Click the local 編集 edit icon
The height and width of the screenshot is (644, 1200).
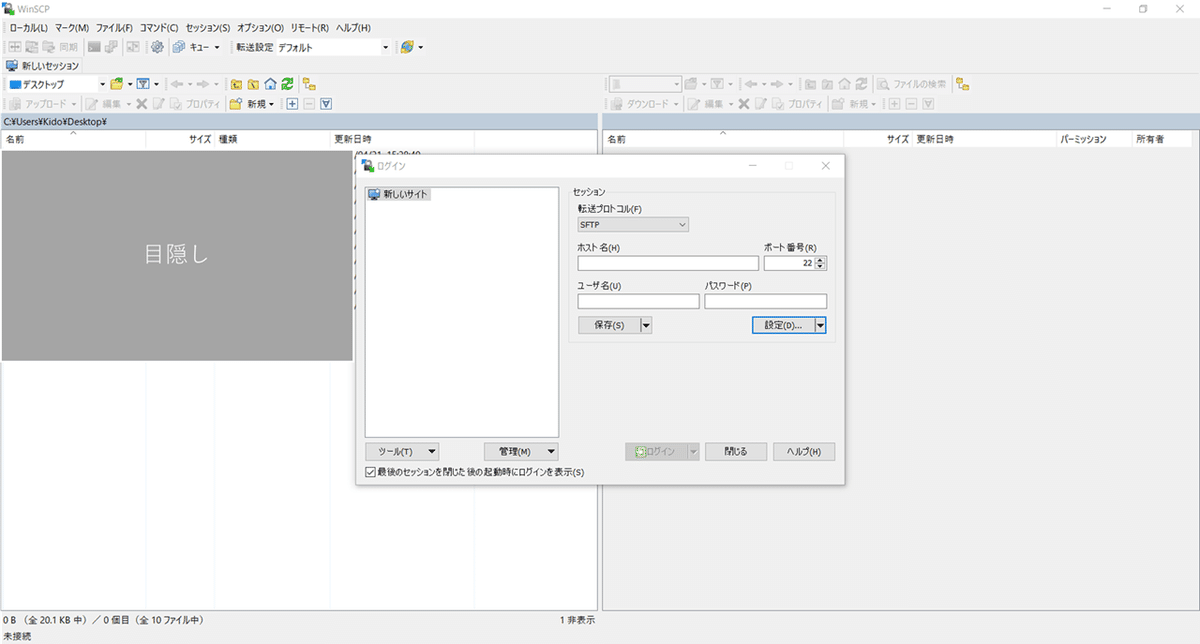click(x=92, y=104)
